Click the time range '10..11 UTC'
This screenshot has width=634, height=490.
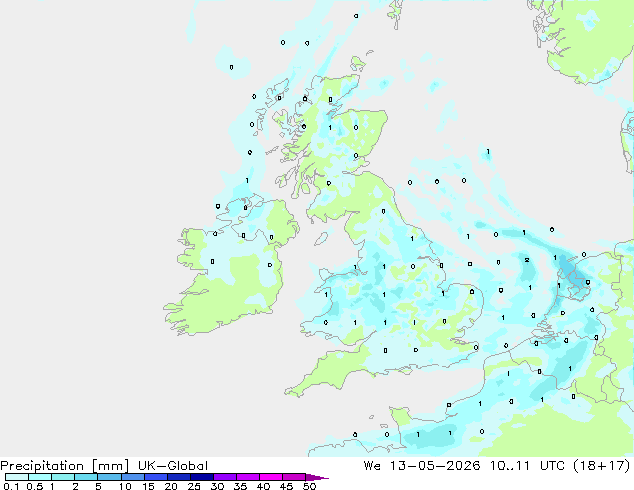[x=527, y=466]
